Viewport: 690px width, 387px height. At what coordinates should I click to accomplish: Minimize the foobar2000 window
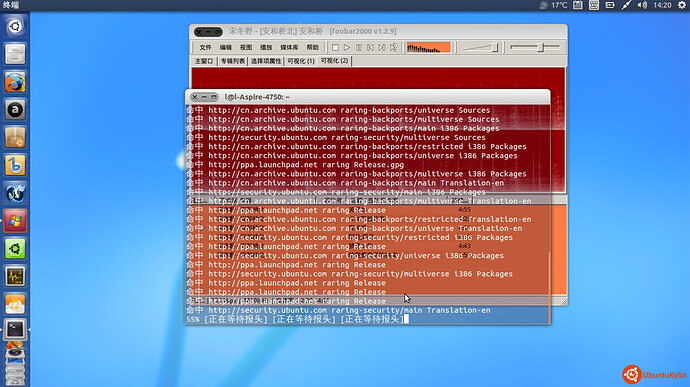(x=208, y=32)
